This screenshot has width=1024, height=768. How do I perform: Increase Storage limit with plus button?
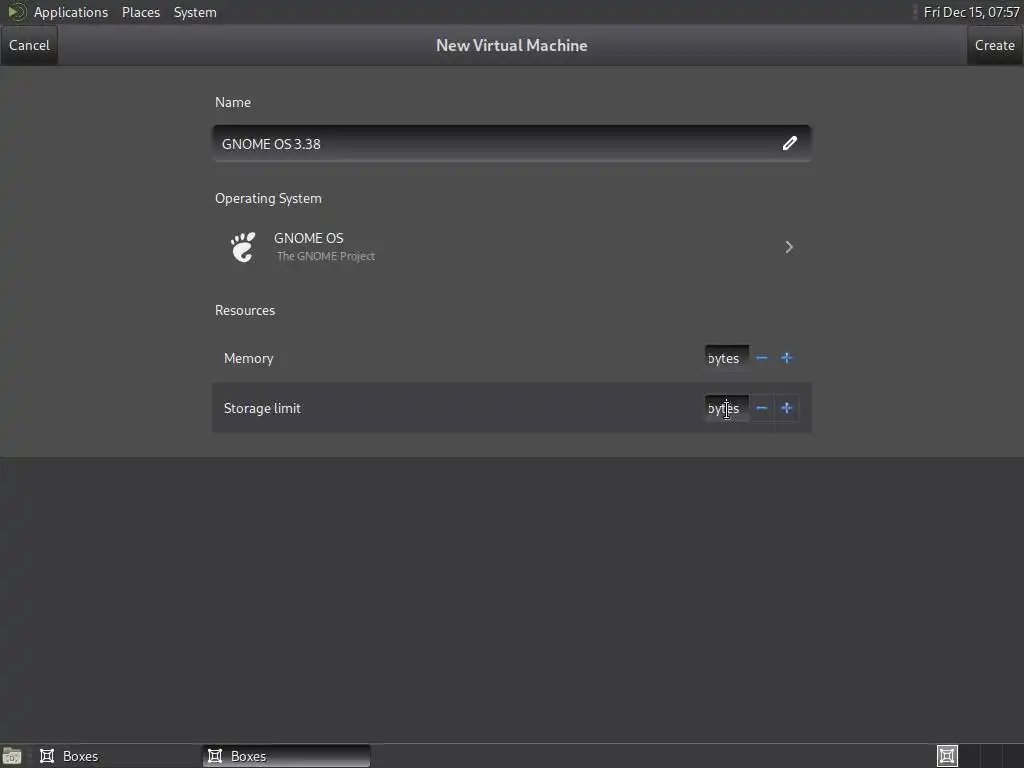pyautogui.click(x=787, y=408)
